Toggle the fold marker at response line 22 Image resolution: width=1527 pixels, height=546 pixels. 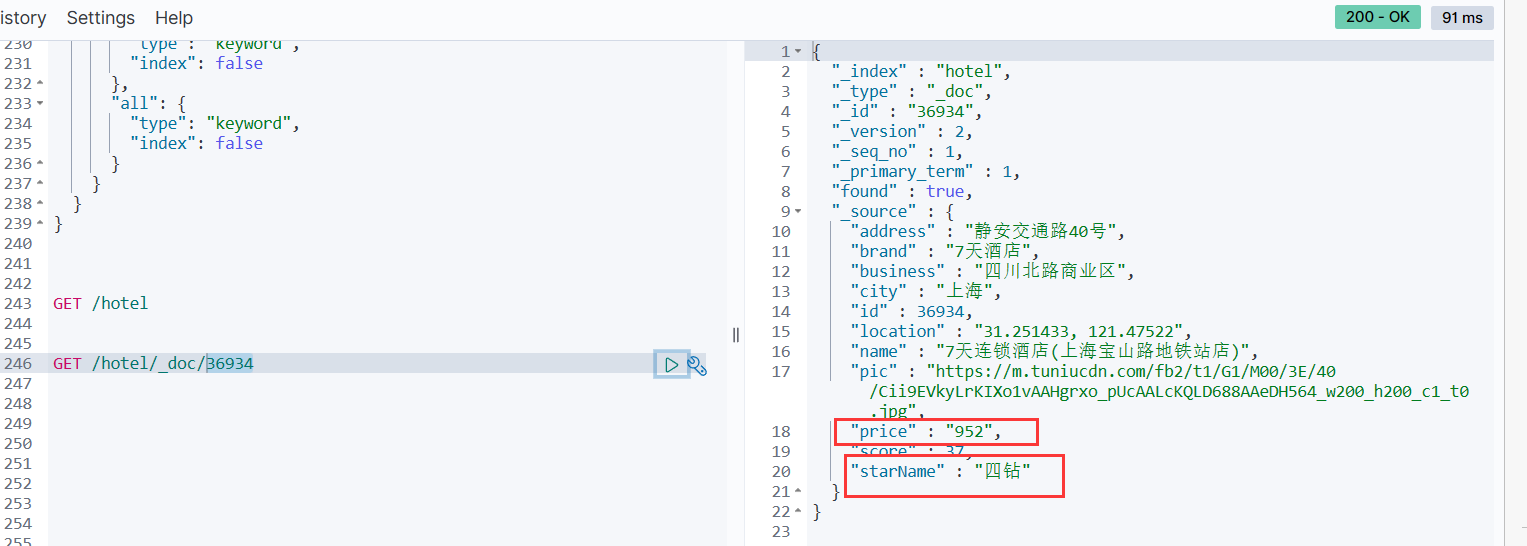798,511
